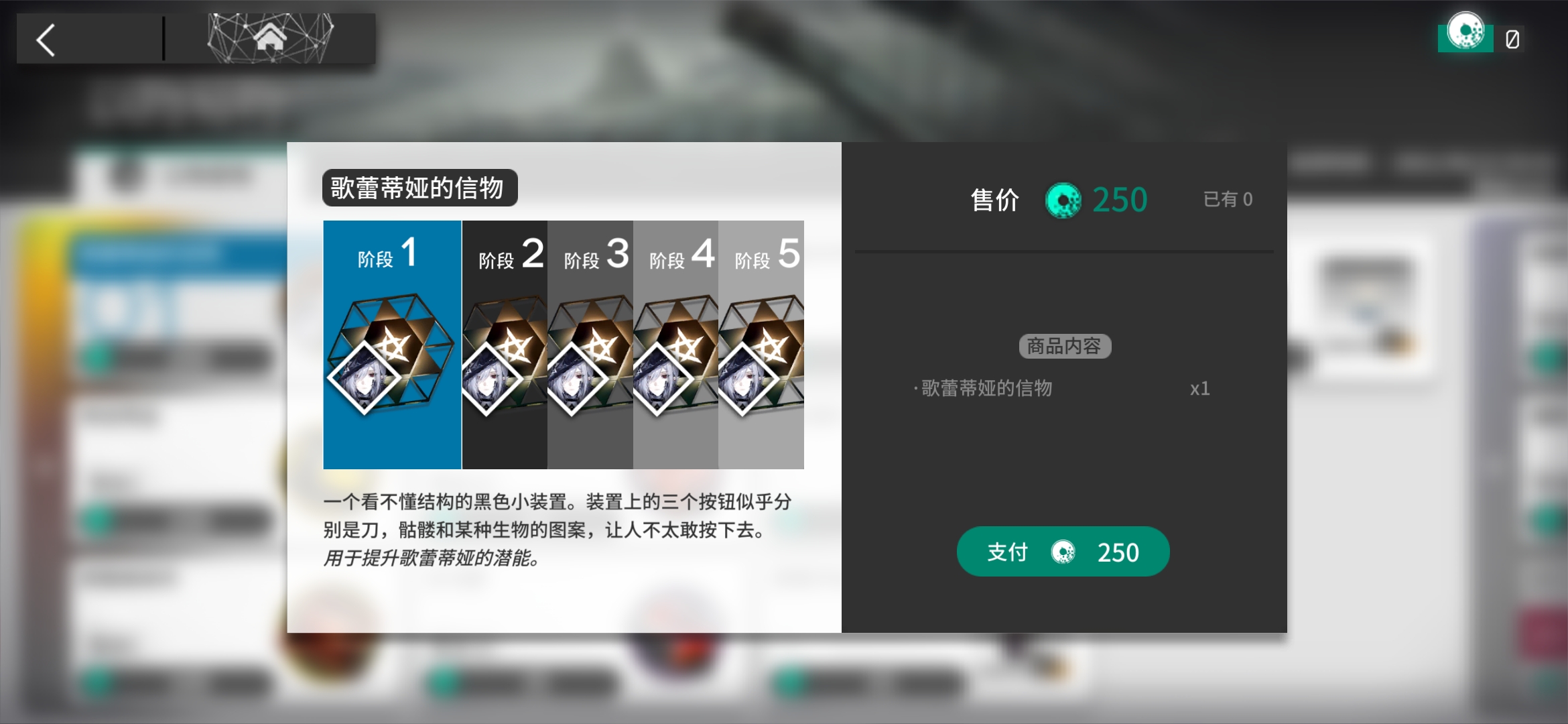Click the operator portrait in stage 5

741,379
